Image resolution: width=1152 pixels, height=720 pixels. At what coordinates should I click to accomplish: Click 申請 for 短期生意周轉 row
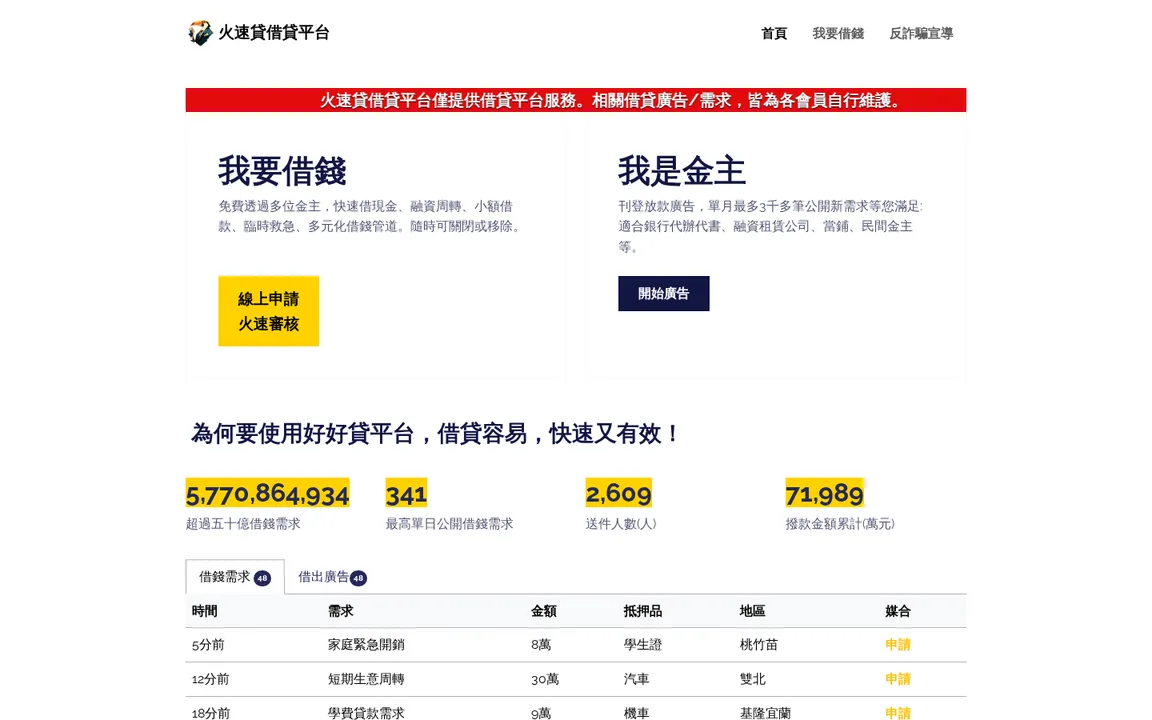pyautogui.click(x=898, y=679)
